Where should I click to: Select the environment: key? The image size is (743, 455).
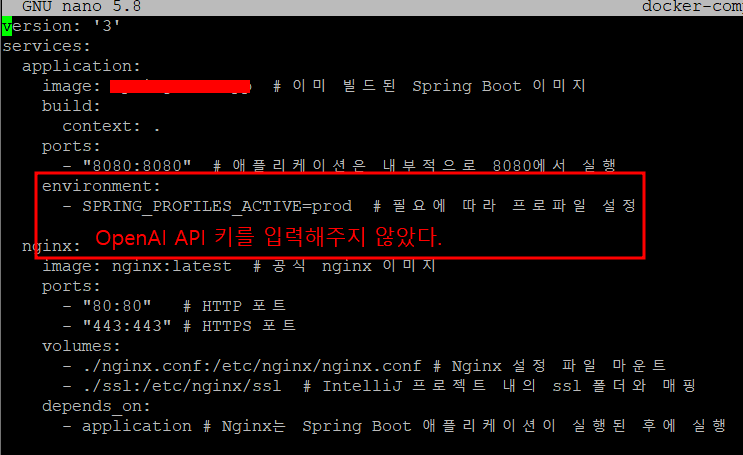(x=101, y=186)
